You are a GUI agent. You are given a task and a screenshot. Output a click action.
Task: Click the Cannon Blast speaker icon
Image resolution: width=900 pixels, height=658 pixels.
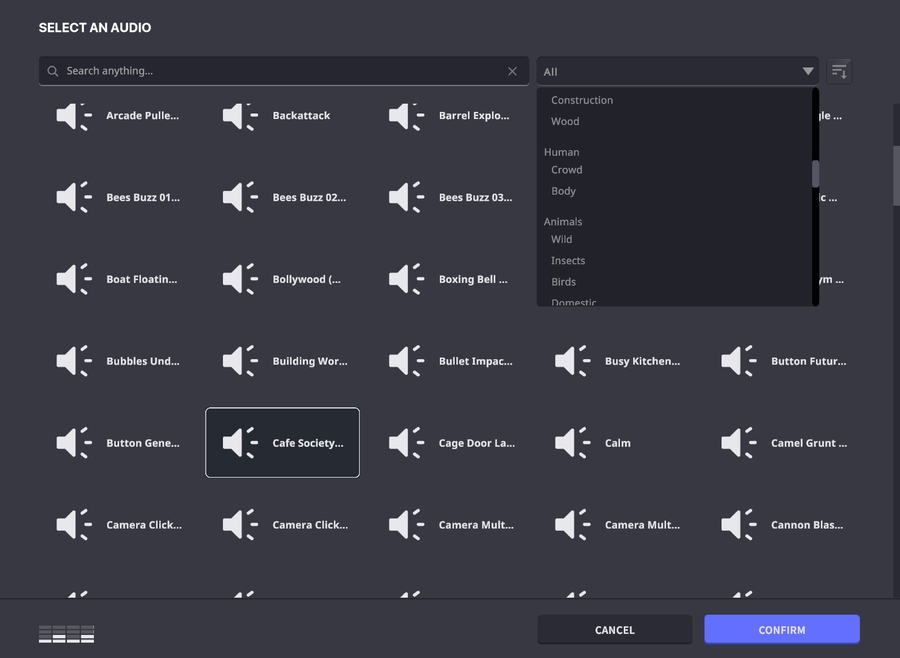(738, 525)
